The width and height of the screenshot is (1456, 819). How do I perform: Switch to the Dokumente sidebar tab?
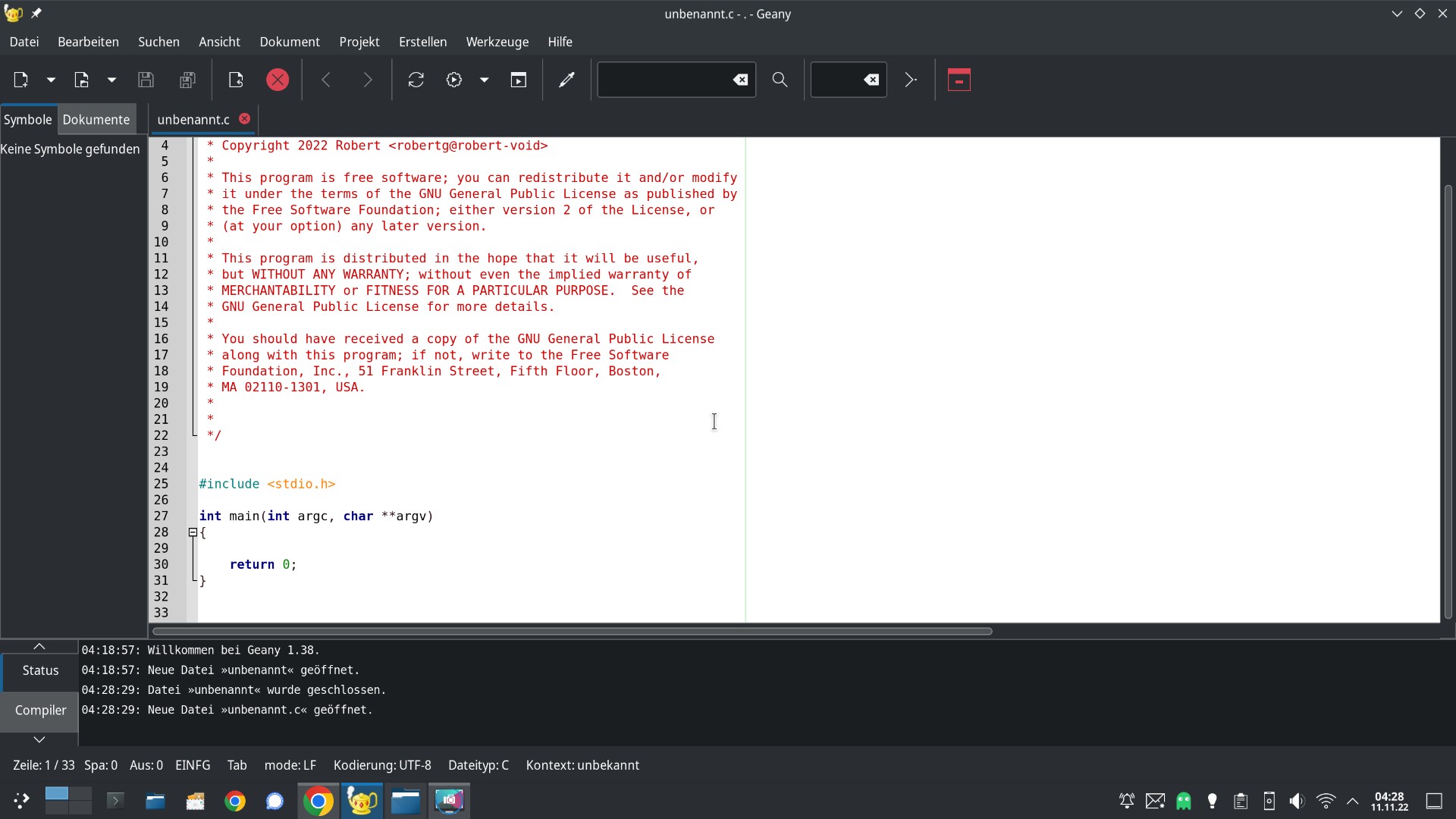point(96,120)
